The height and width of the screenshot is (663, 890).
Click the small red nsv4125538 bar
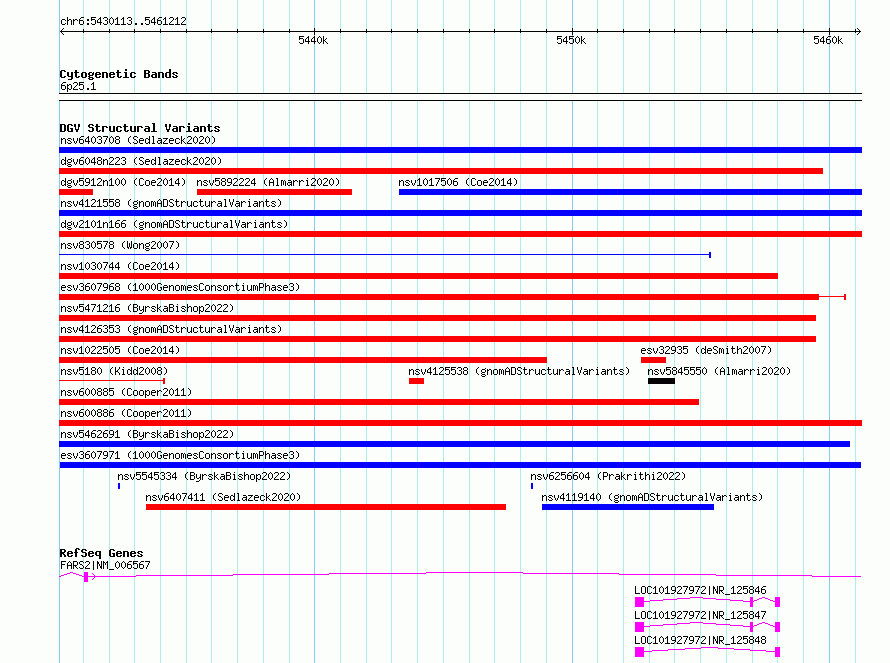(417, 381)
